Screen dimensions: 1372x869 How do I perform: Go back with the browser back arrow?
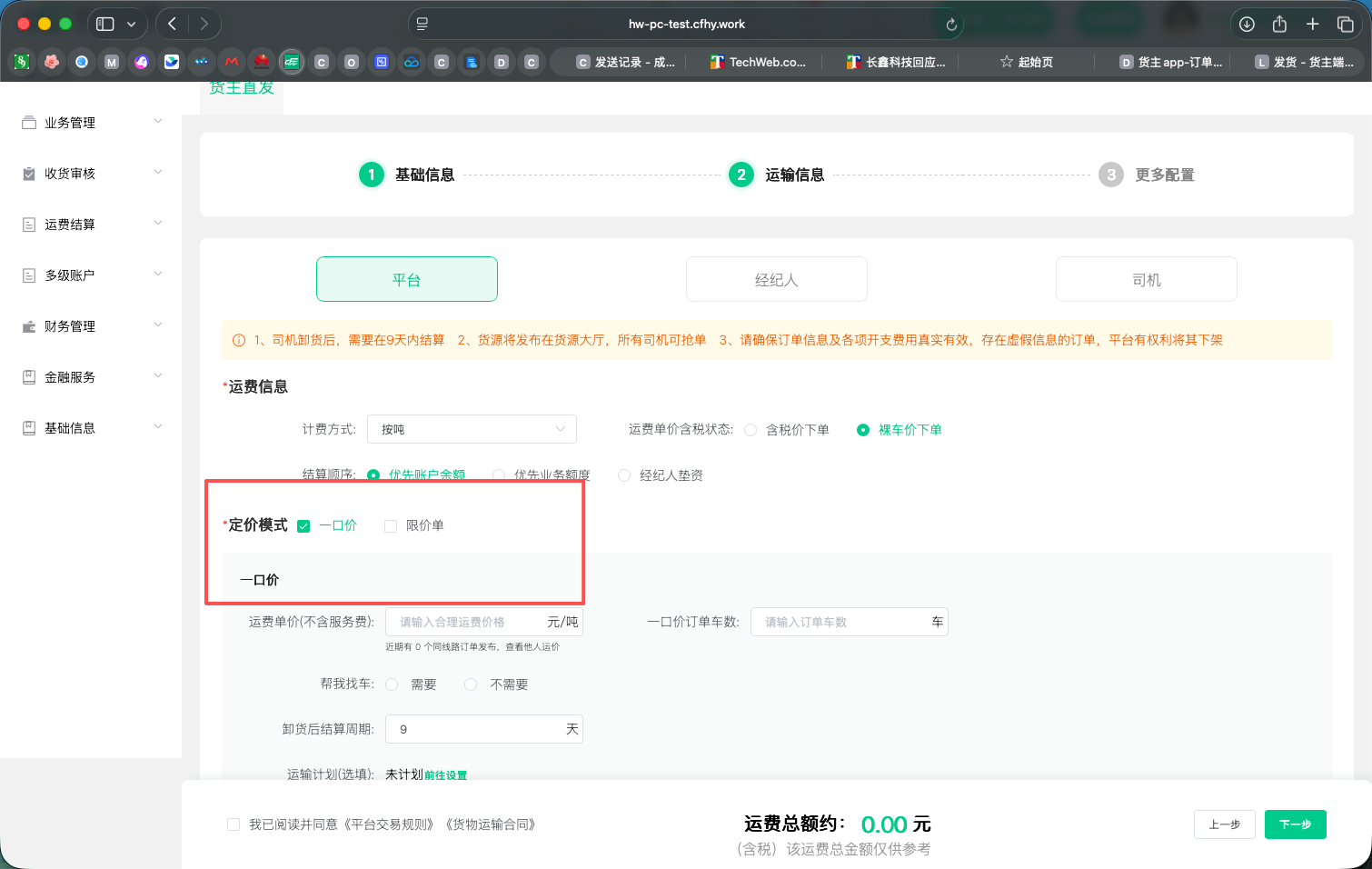coord(172,25)
